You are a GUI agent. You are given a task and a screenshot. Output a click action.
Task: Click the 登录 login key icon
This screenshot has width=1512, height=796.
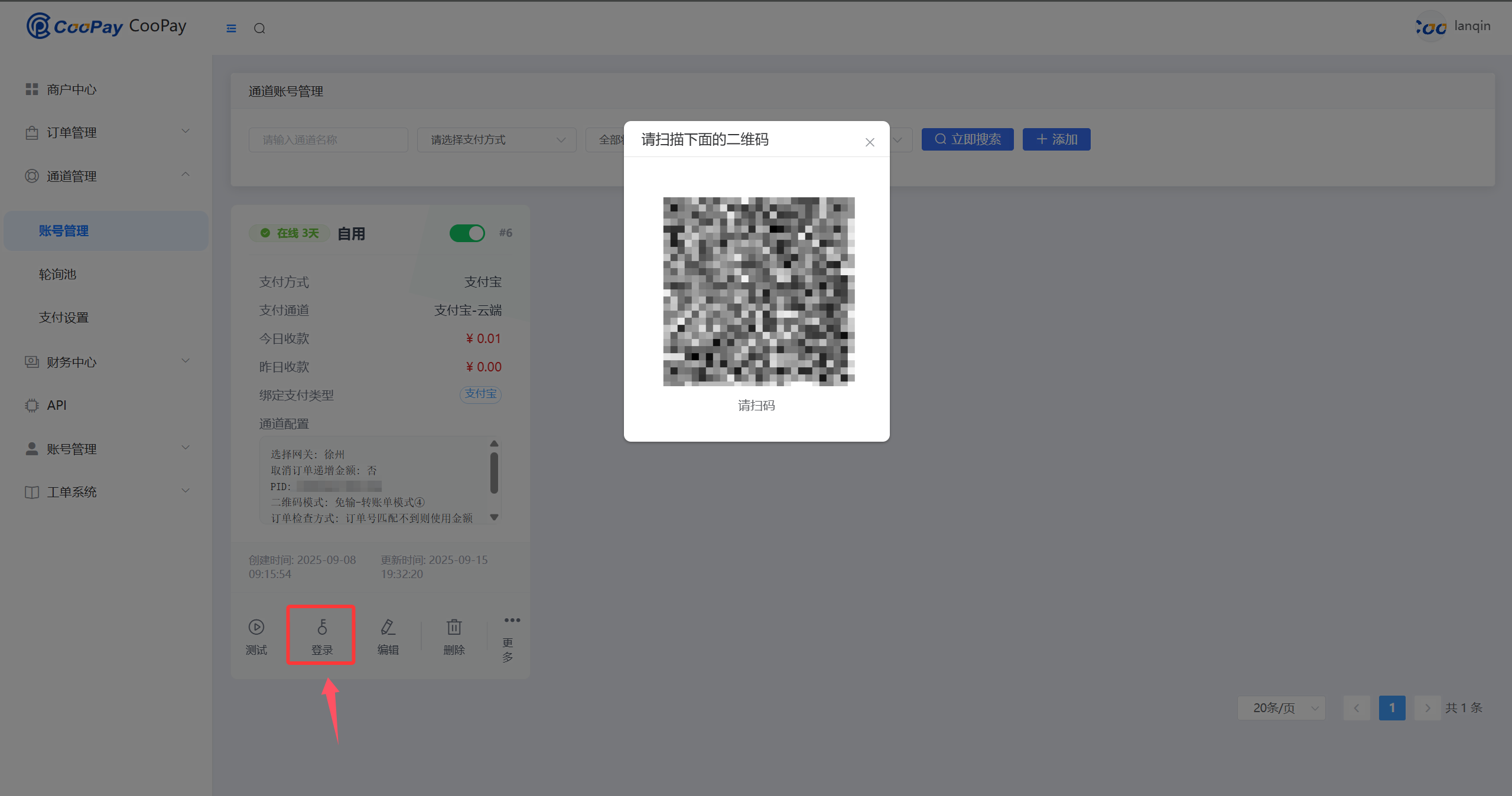tap(322, 627)
